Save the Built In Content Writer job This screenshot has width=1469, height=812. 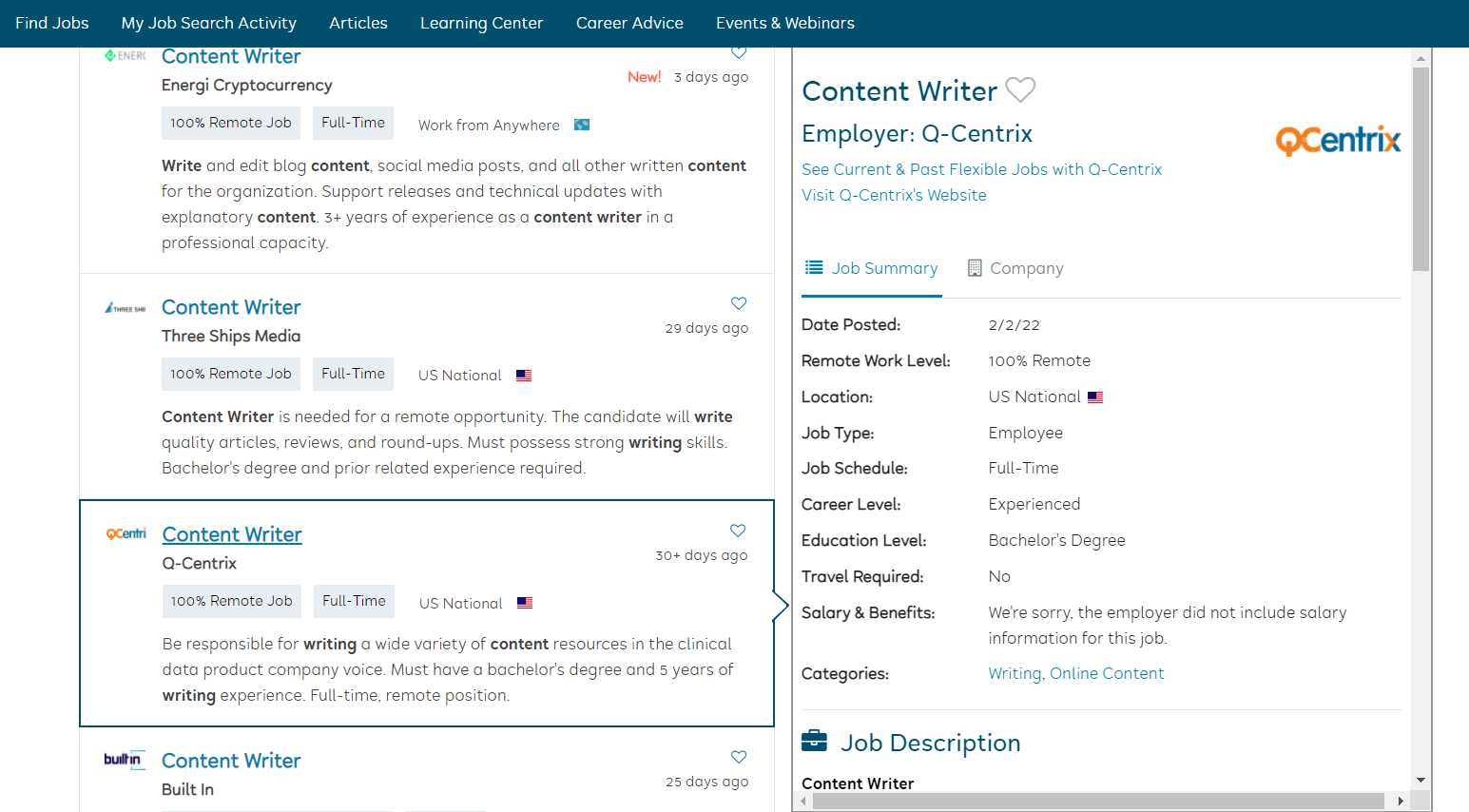click(739, 757)
